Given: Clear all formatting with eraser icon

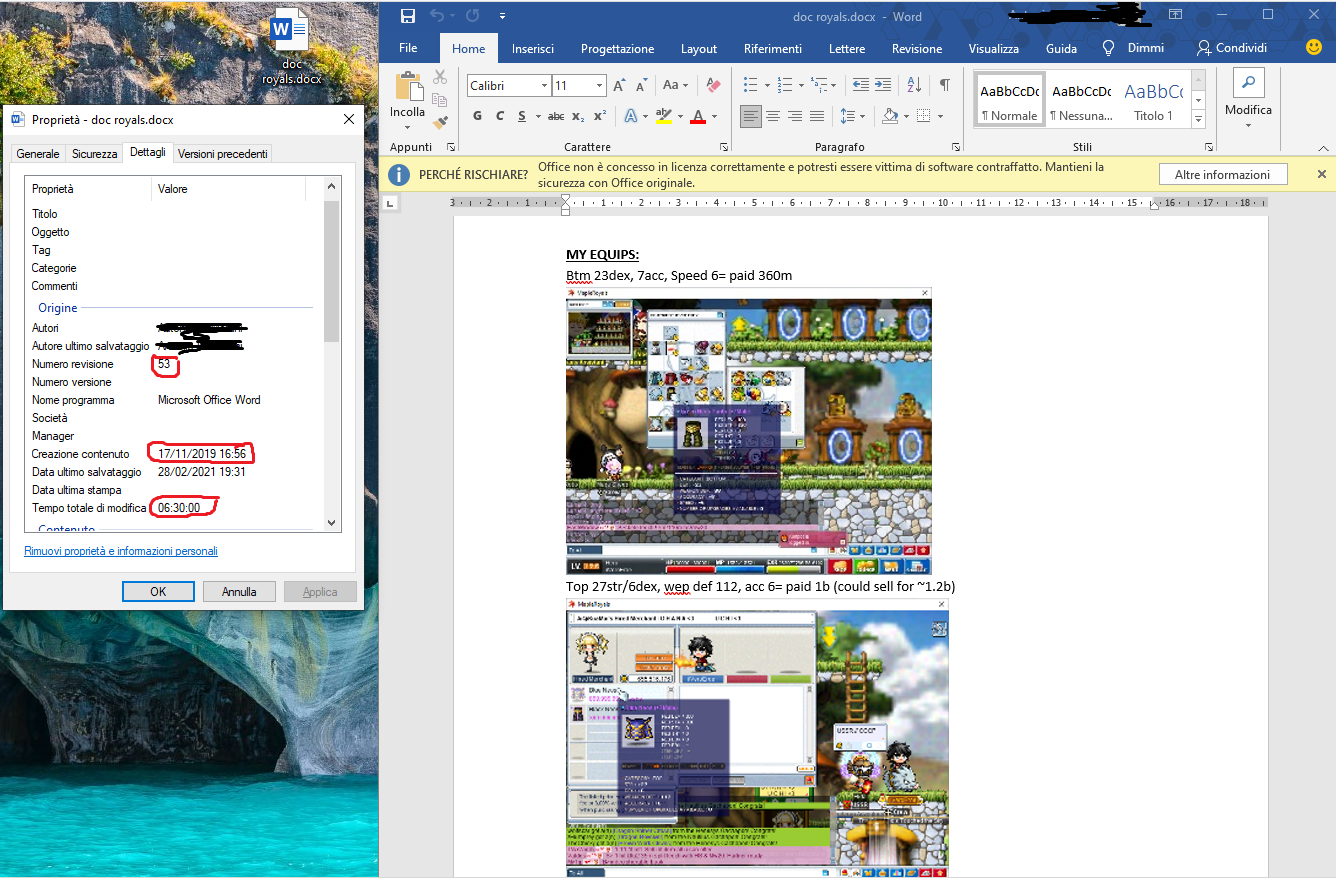Looking at the screenshot, I should click(x=713, y=85).
